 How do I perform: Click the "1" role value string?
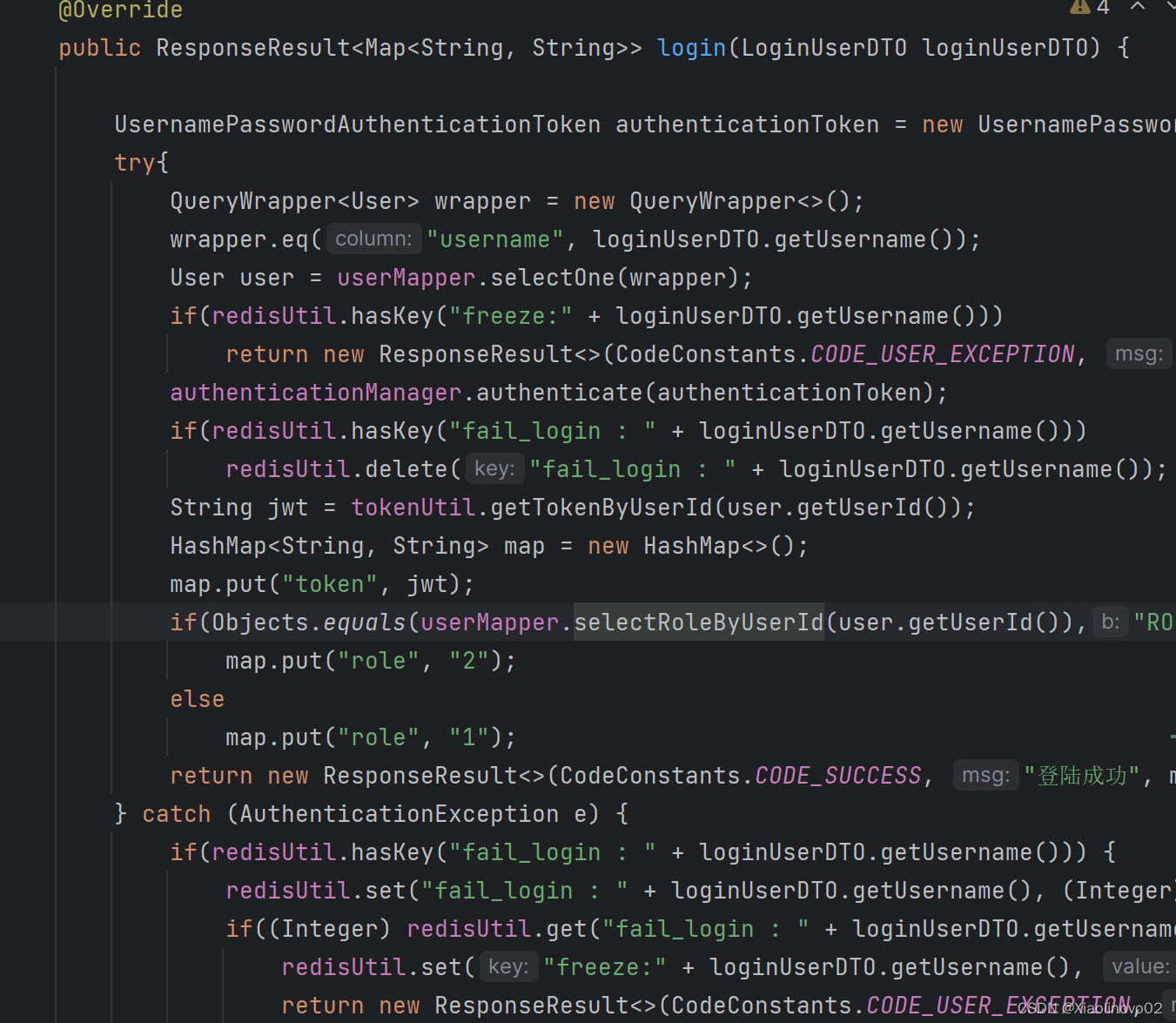click(x=469, y=737)
